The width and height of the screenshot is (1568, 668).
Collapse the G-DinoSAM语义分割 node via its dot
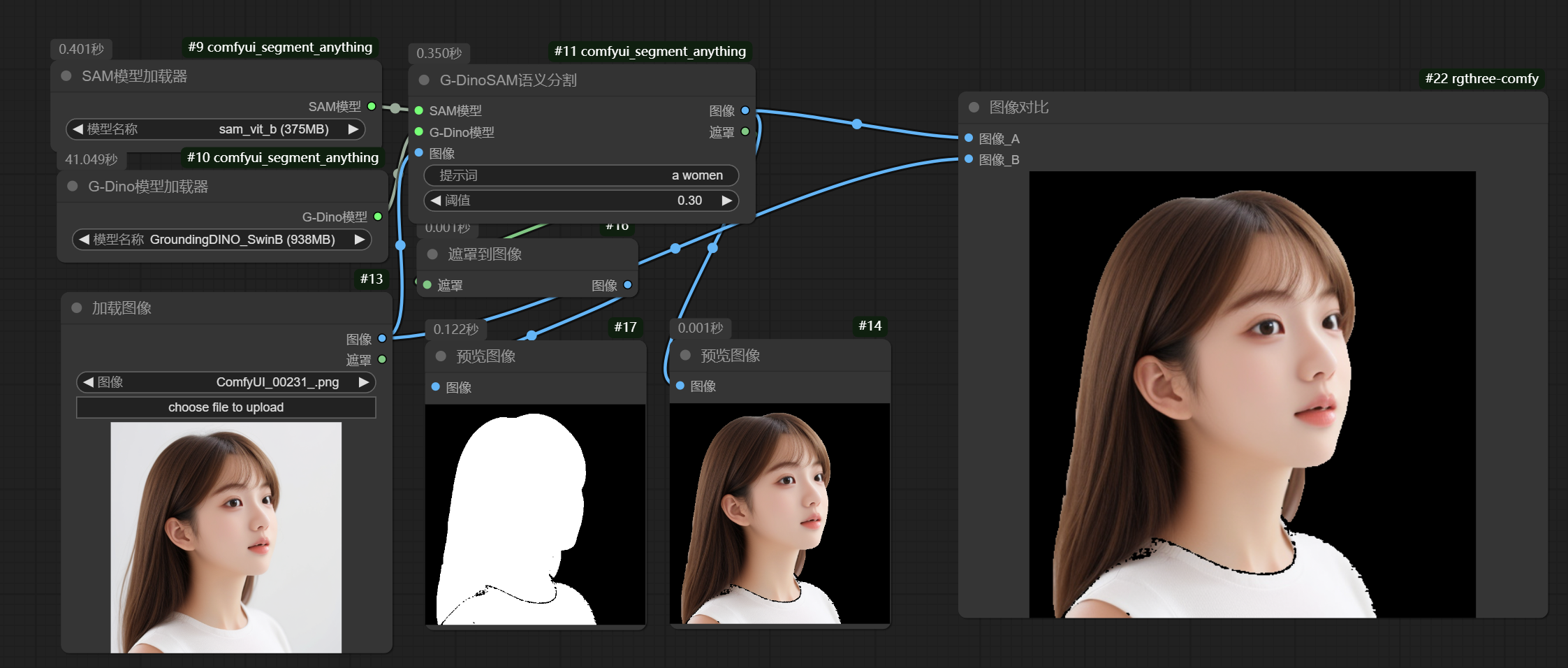424,80
